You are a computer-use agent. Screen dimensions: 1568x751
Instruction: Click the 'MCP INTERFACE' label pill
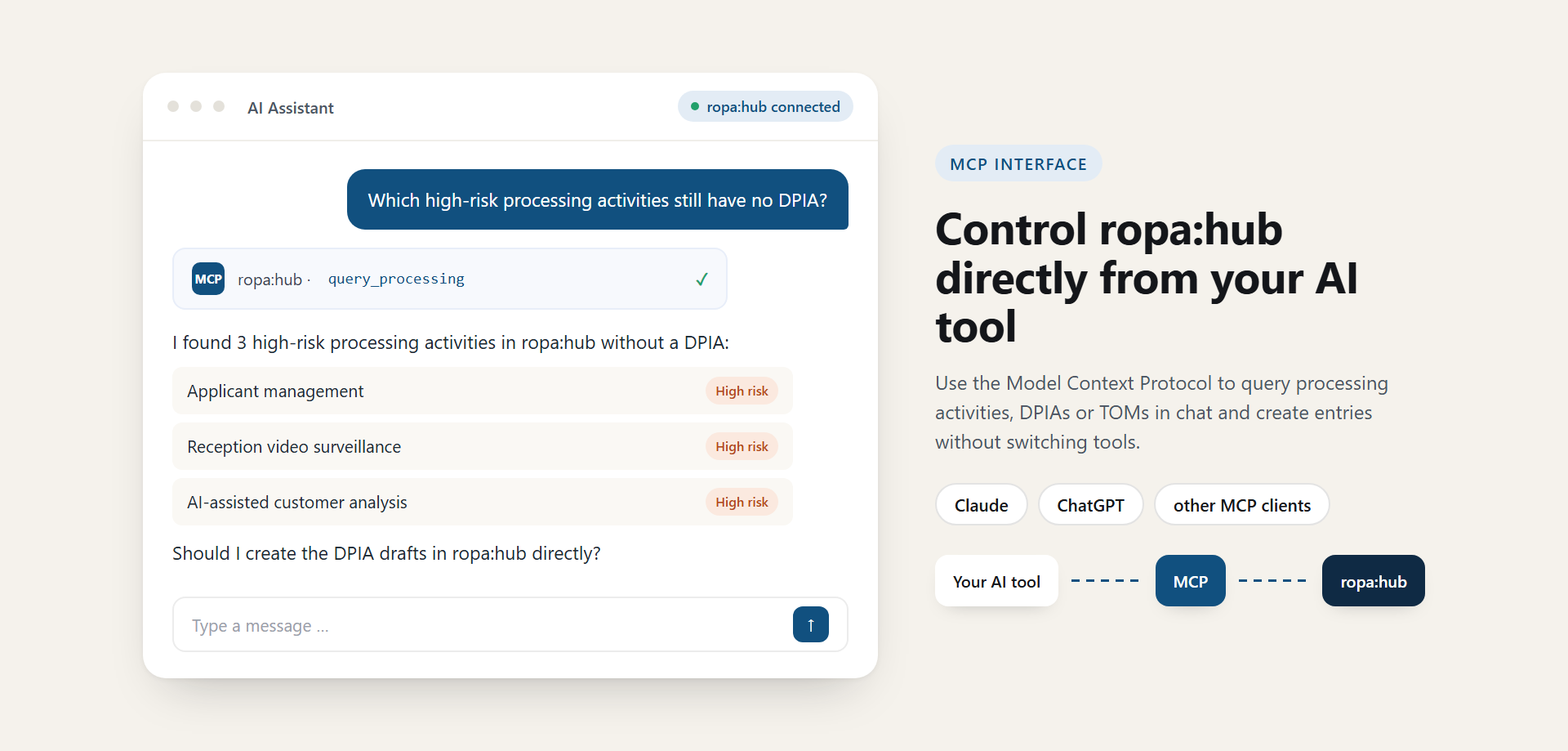click(x=1018, y=163)
